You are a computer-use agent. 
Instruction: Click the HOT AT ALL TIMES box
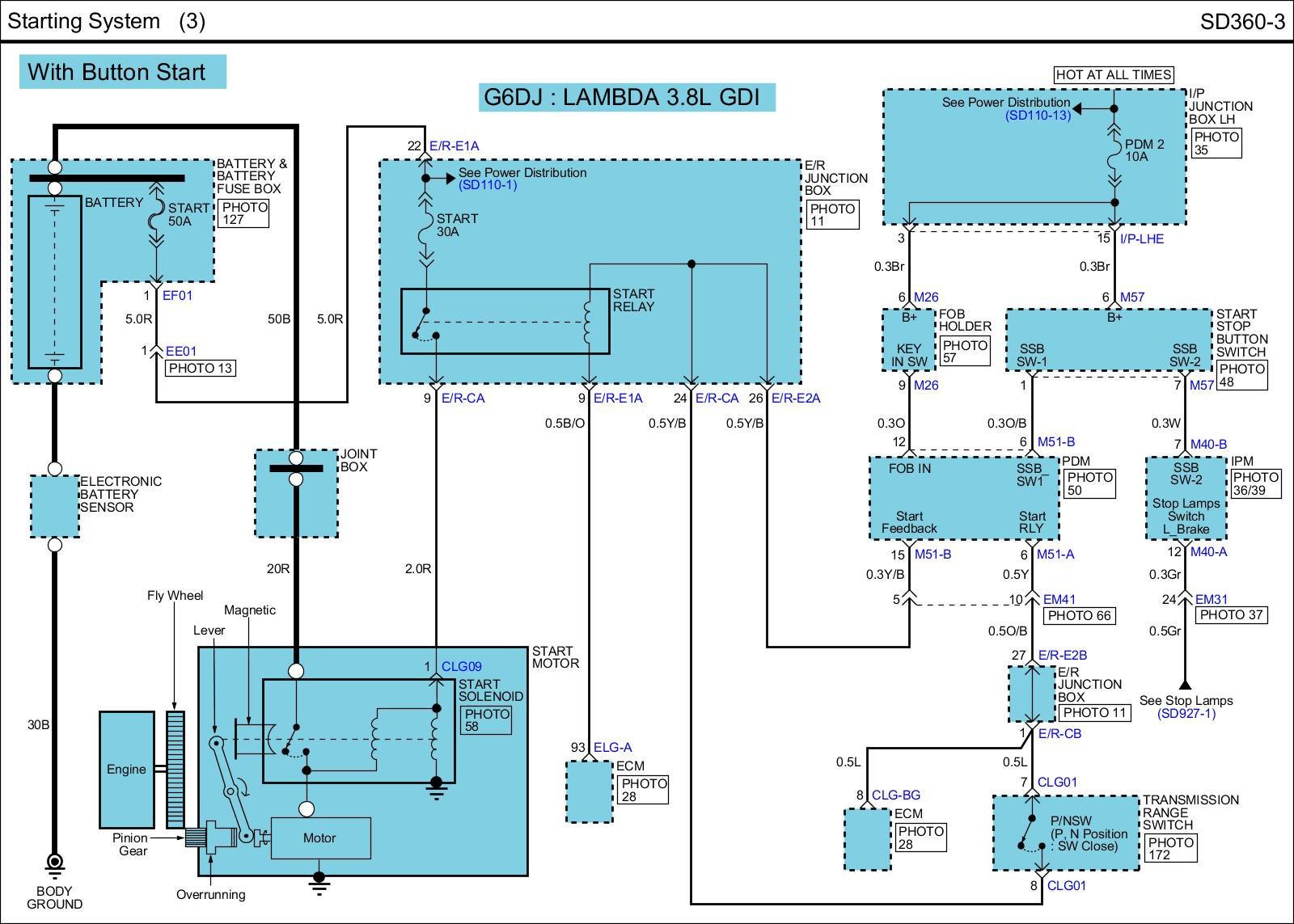point(1113,74)
